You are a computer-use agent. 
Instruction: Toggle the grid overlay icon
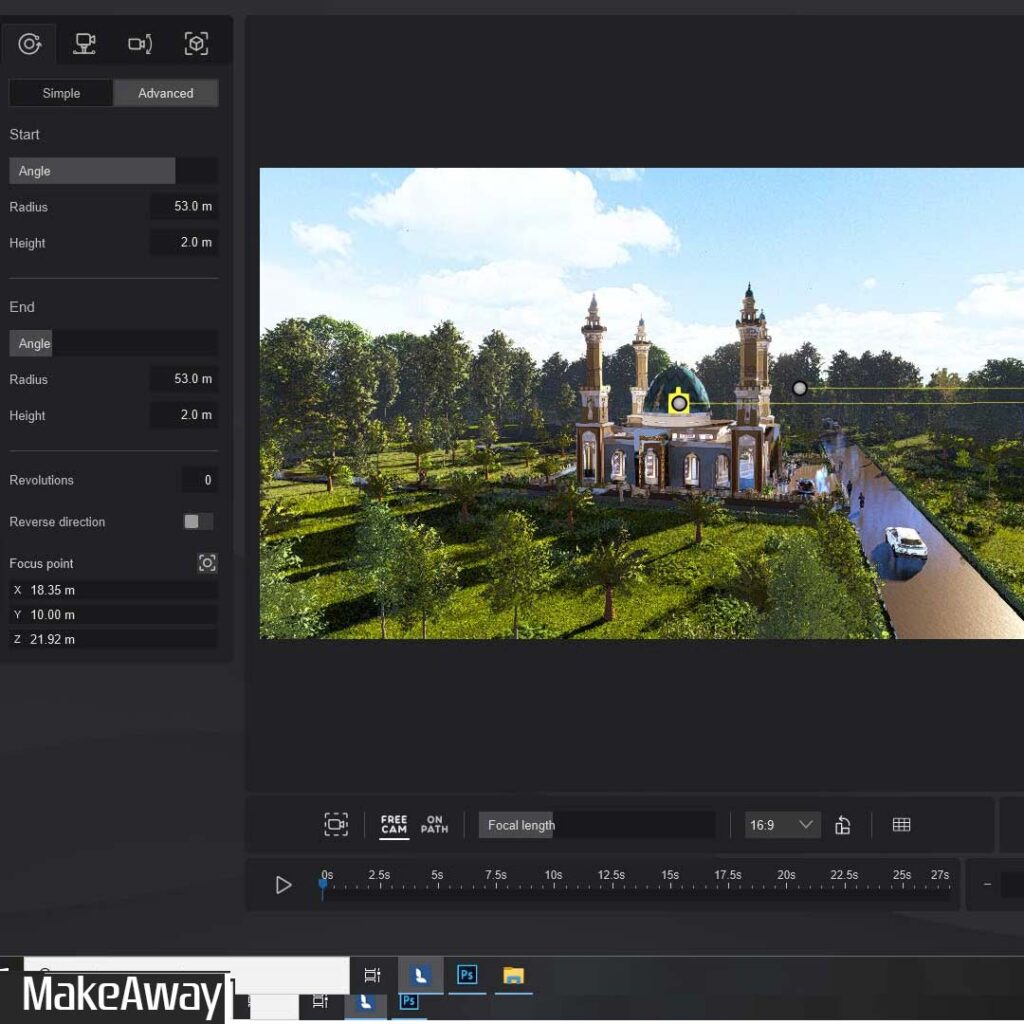click(x=901, y=825)
